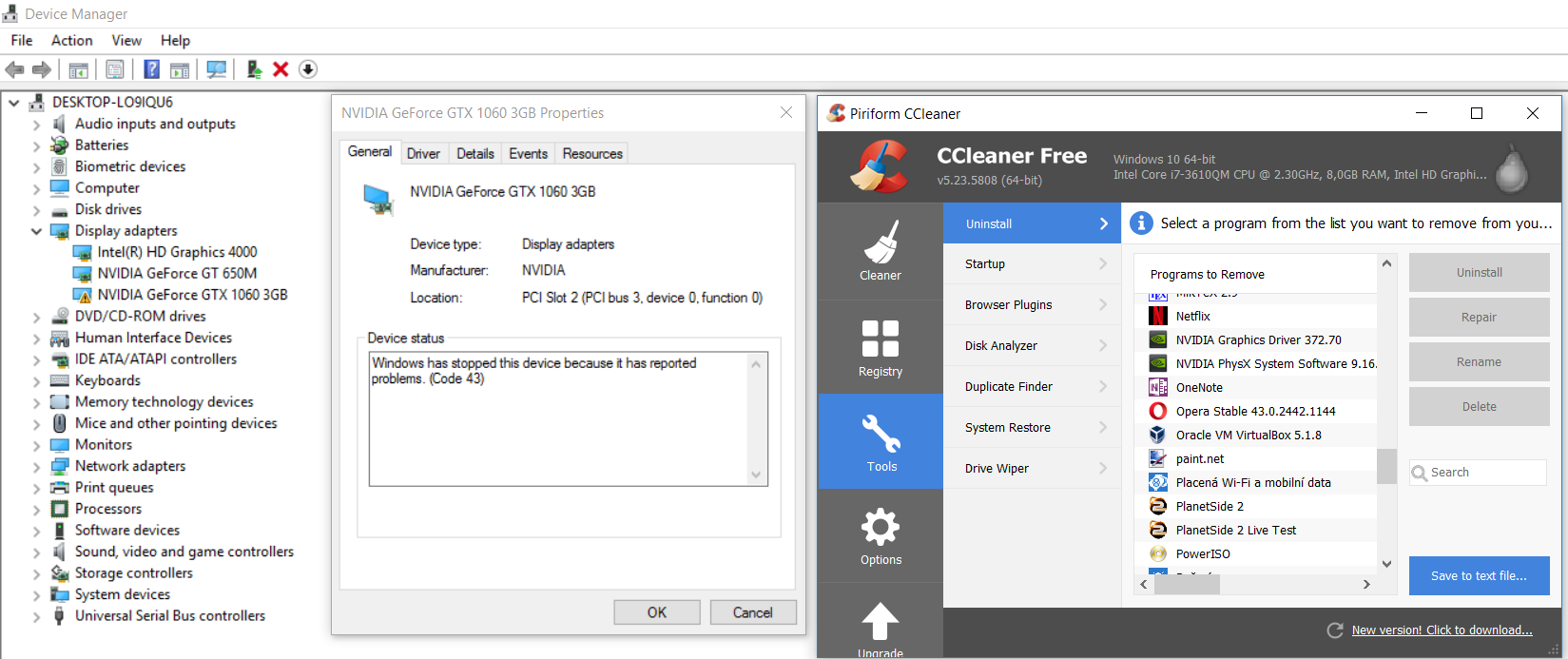The height and width of the screenshot is (659, 1568).
Task: Expand Universal Serial Bus controllers node
Action: point(36,616)
